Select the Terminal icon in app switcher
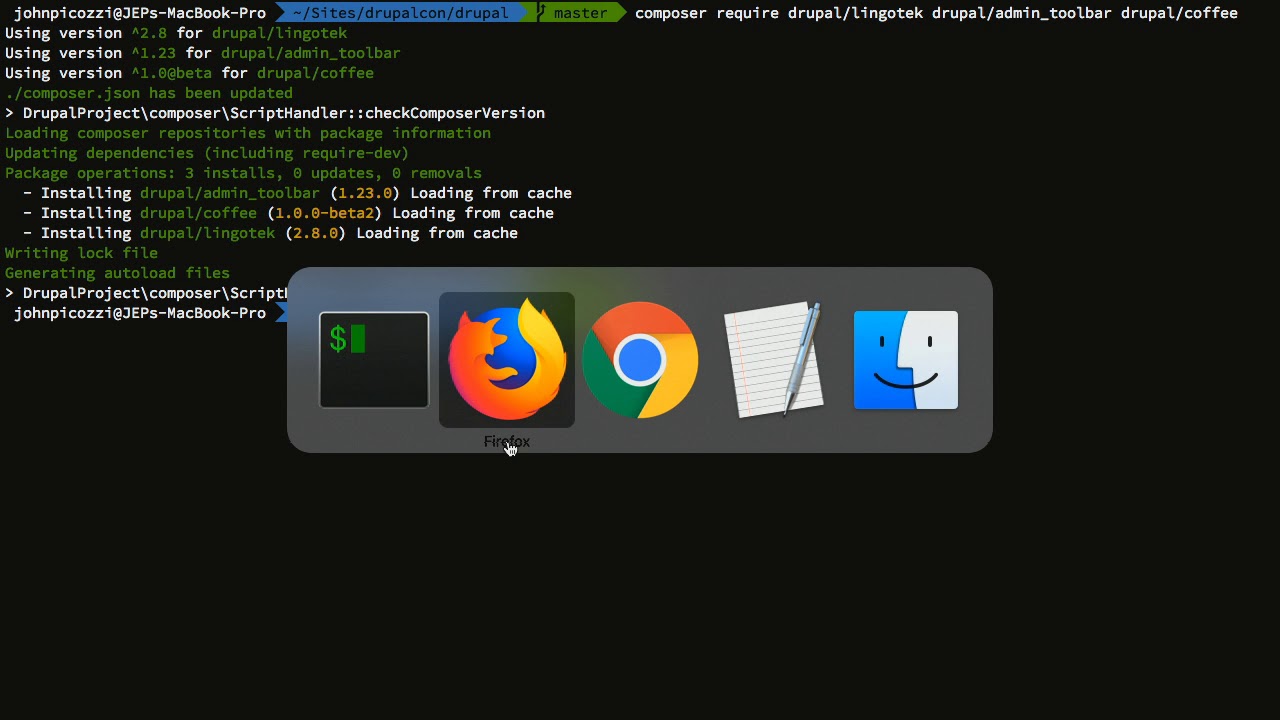This screenshot has width=1280, height=720. [374, 360]
